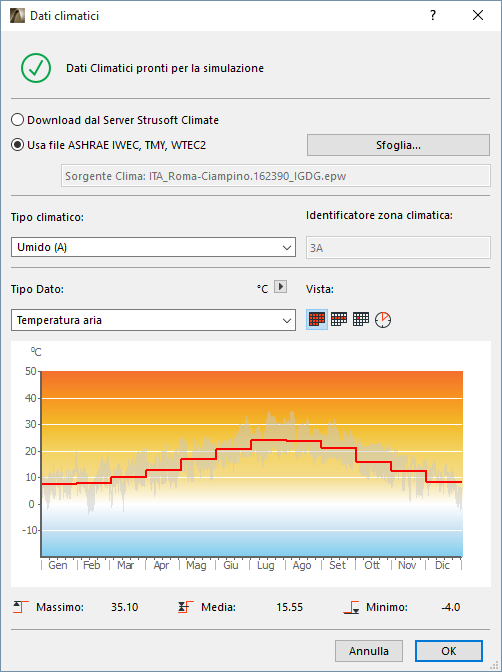Screen dimensions: 502x672
Task: Click the Dic month label on chart
Action: (x=442, y=565)
